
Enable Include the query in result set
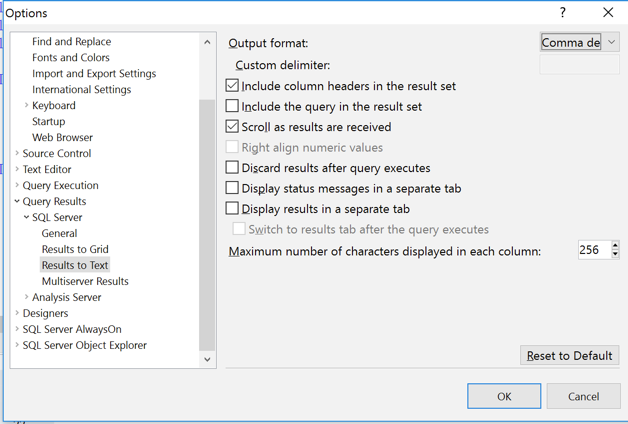232,106
